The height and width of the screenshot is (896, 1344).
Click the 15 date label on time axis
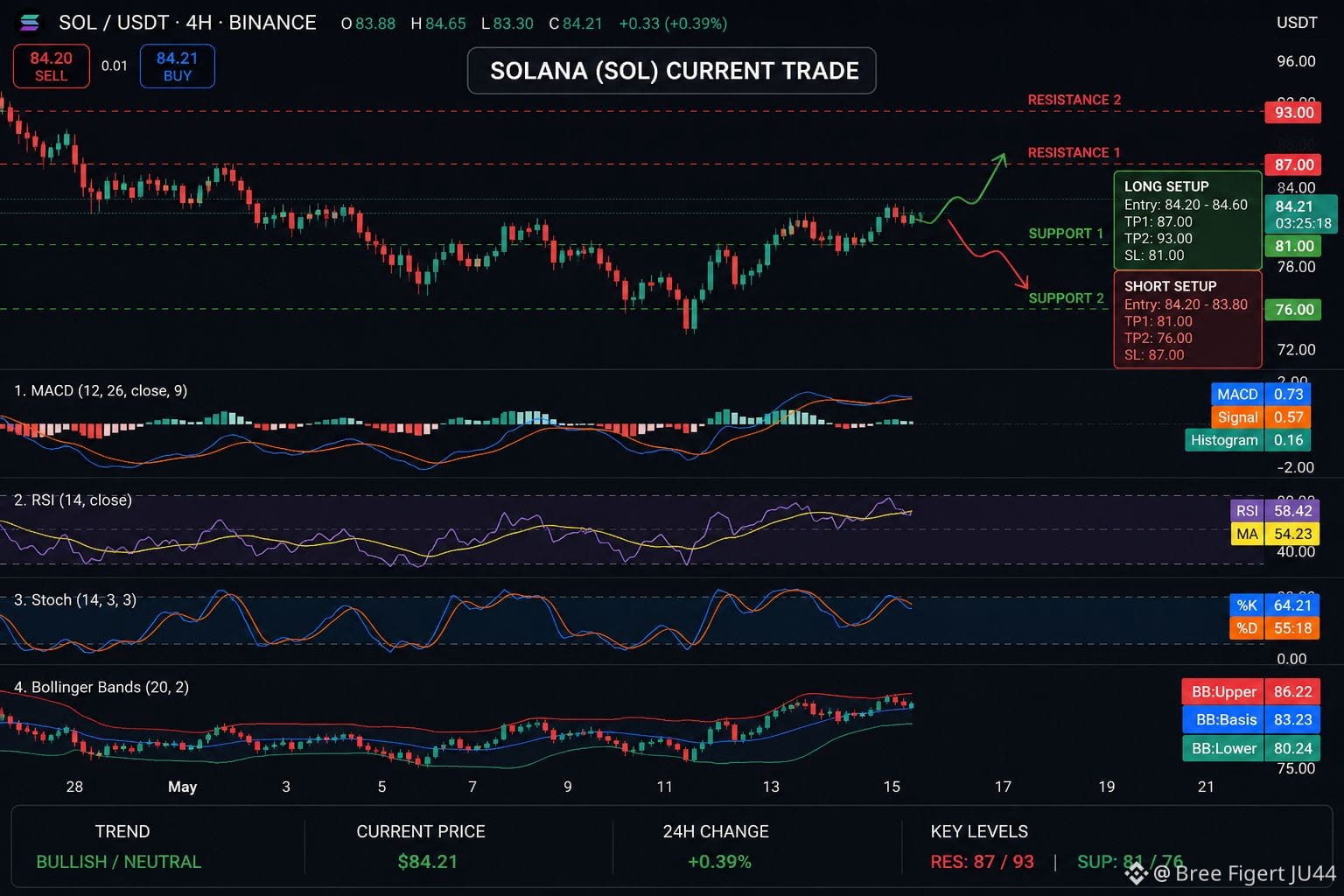pos(892,787)
